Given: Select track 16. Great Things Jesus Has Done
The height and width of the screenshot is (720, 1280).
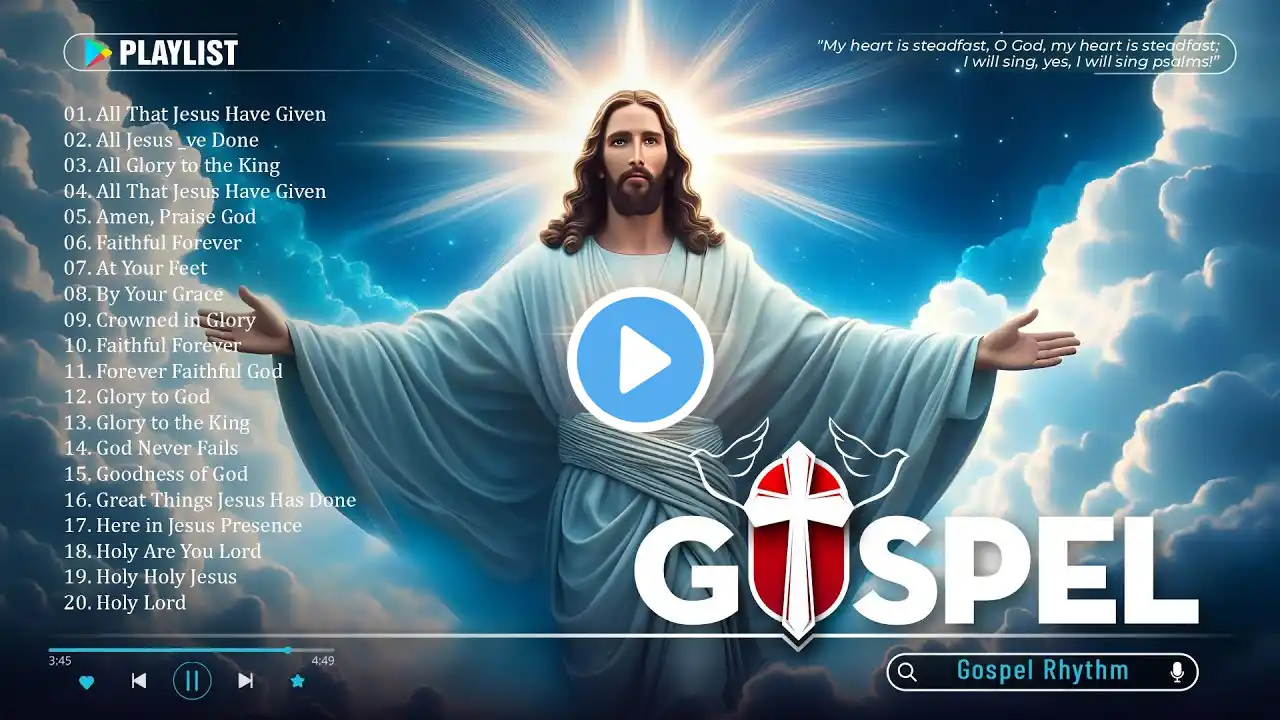Looking at the screenshot, I should tap(210, 500).
